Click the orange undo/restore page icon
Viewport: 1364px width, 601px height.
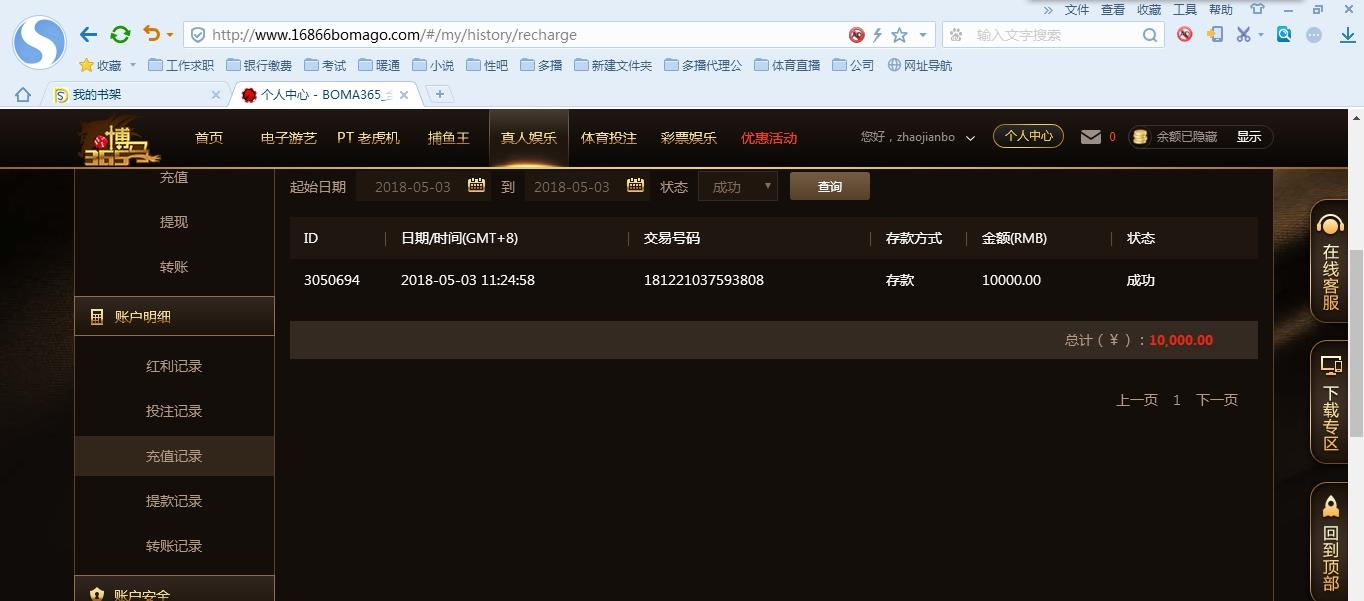pyautogui.click(x=152, y=34)
